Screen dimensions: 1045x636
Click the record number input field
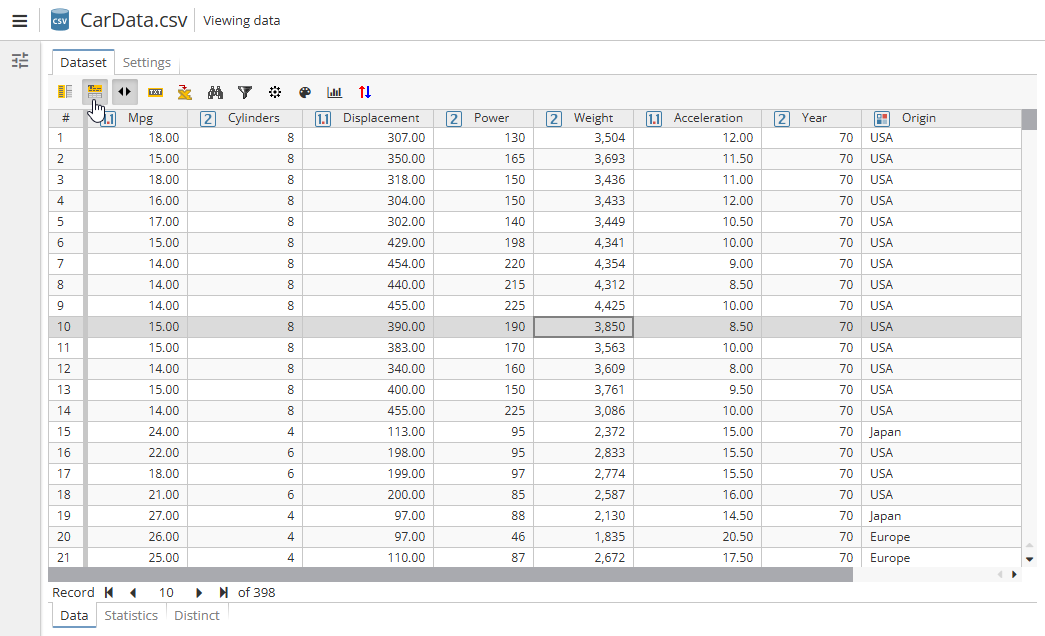click(x=166, y=592)
